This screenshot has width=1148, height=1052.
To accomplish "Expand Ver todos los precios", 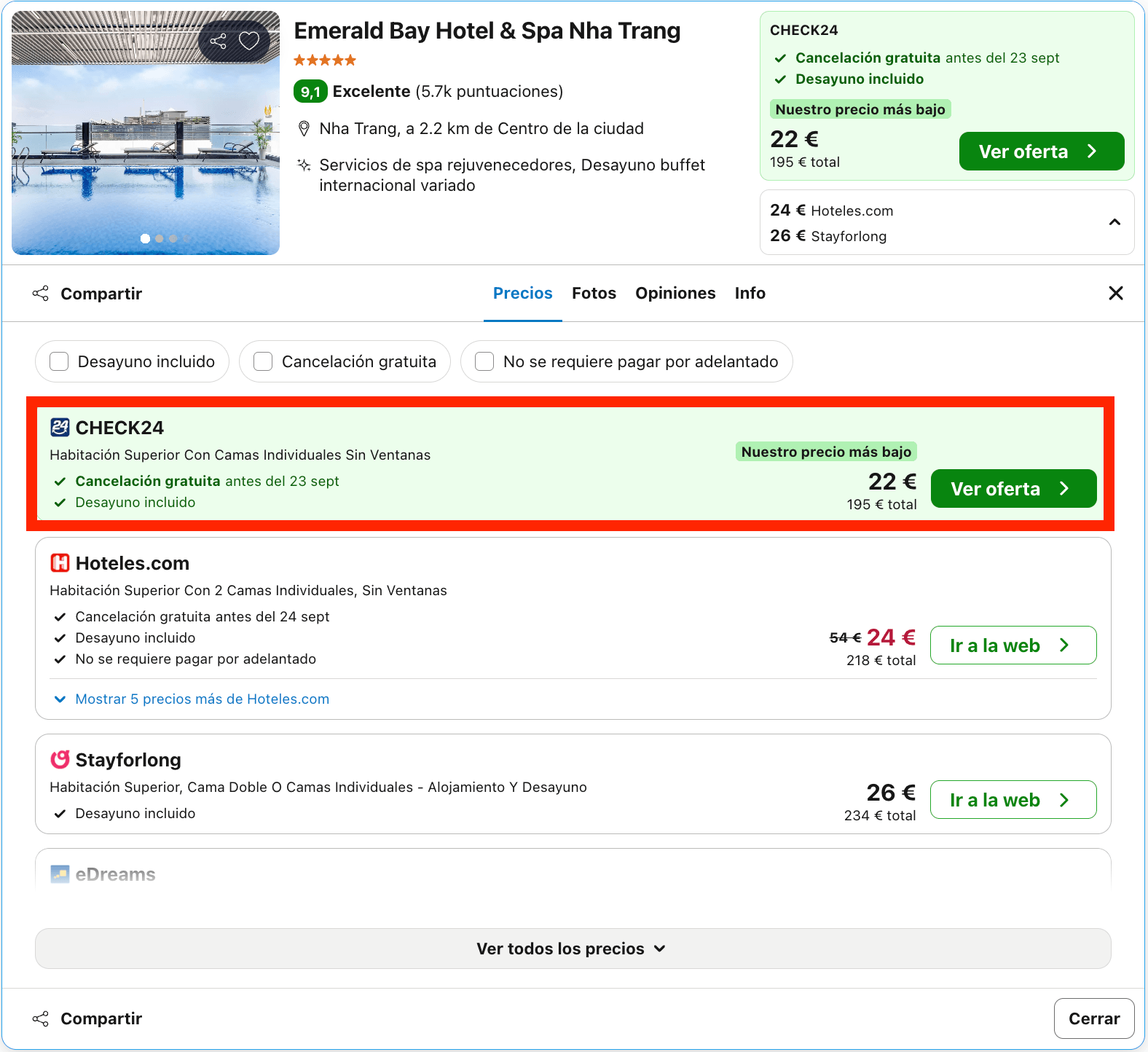I will tap(573, 949).
